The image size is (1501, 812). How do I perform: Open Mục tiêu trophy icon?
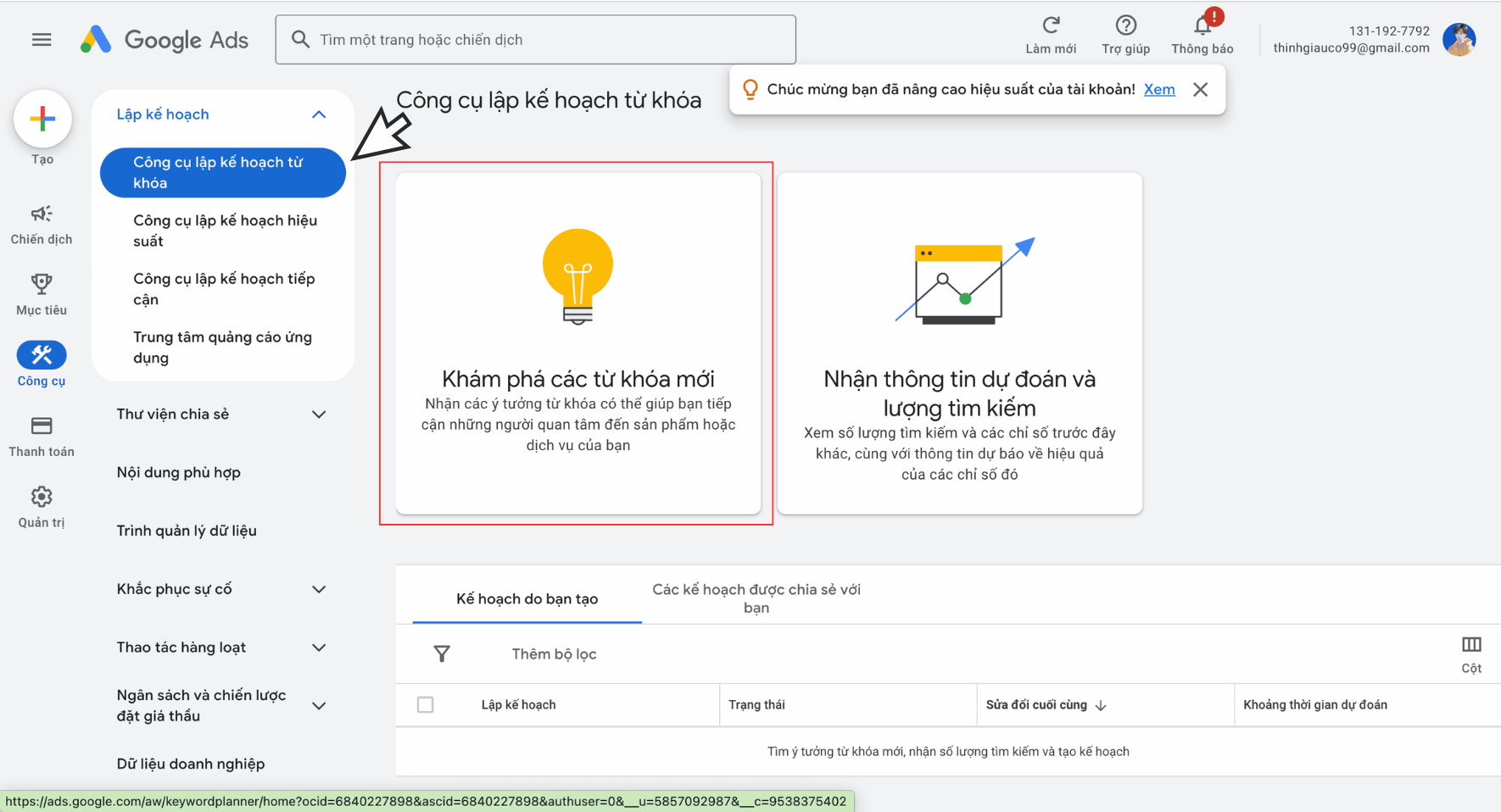tap(42, 283)
